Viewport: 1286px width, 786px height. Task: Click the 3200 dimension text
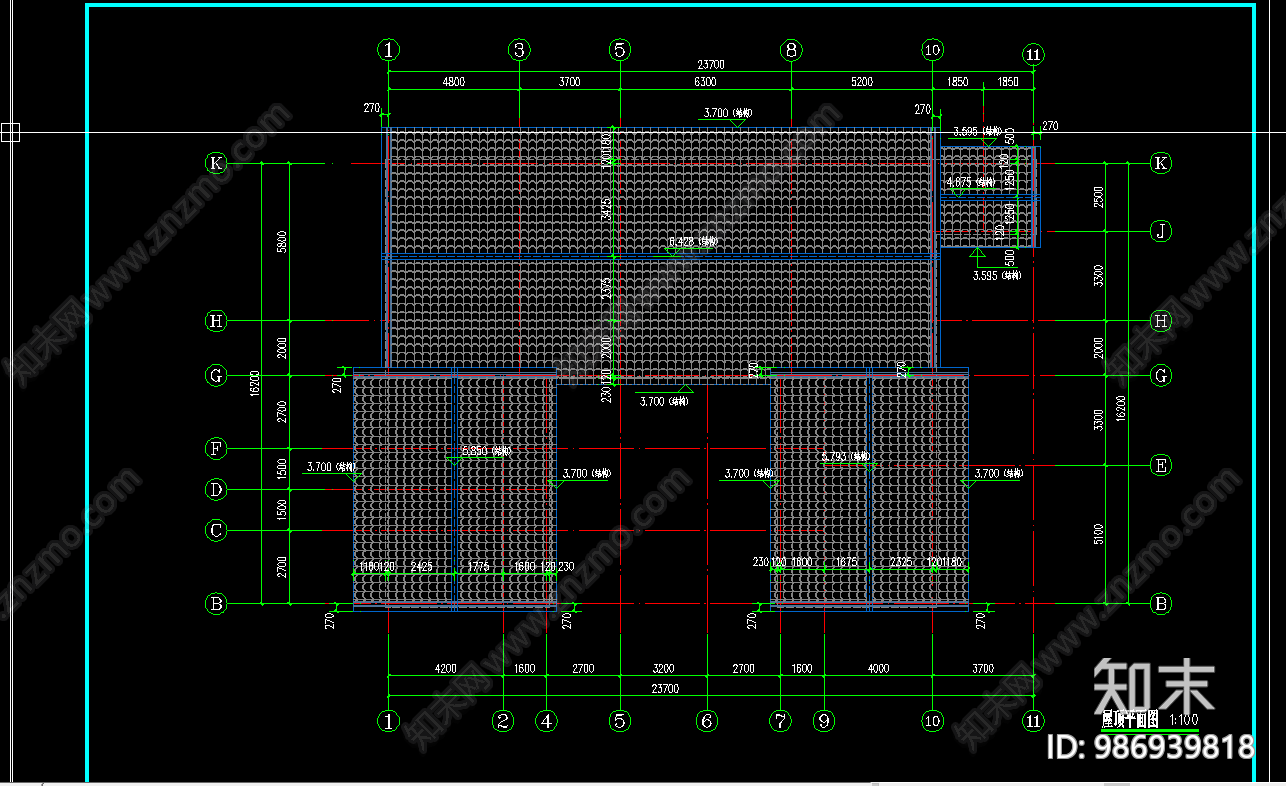(x=663, y=669)
